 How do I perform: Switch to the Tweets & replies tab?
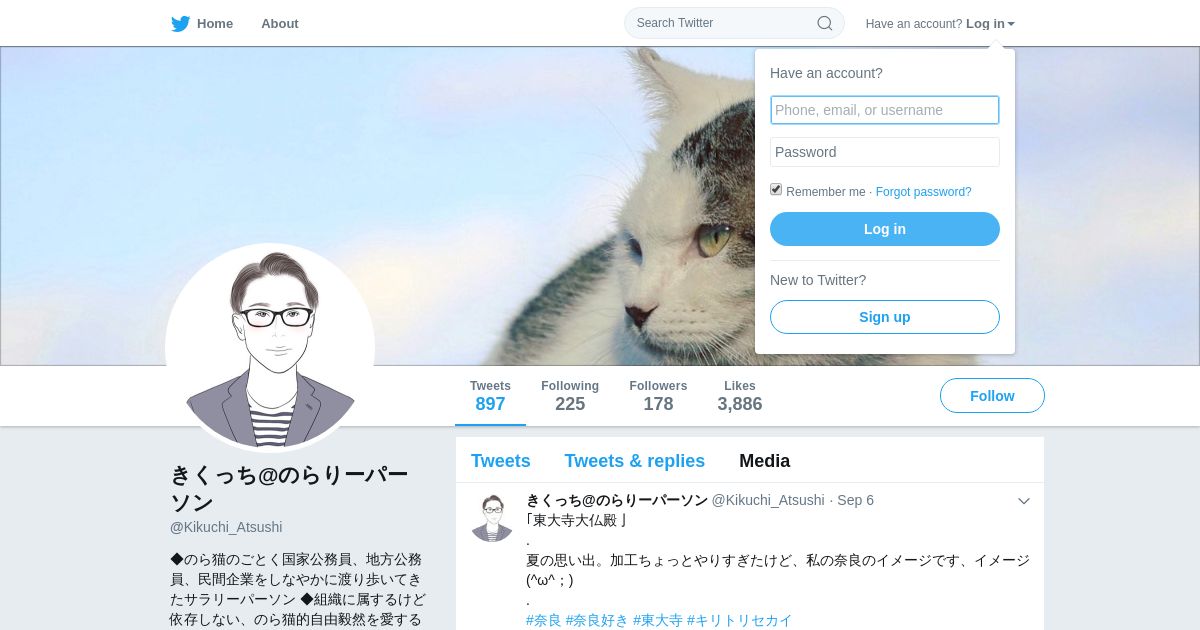pos(634,461)
